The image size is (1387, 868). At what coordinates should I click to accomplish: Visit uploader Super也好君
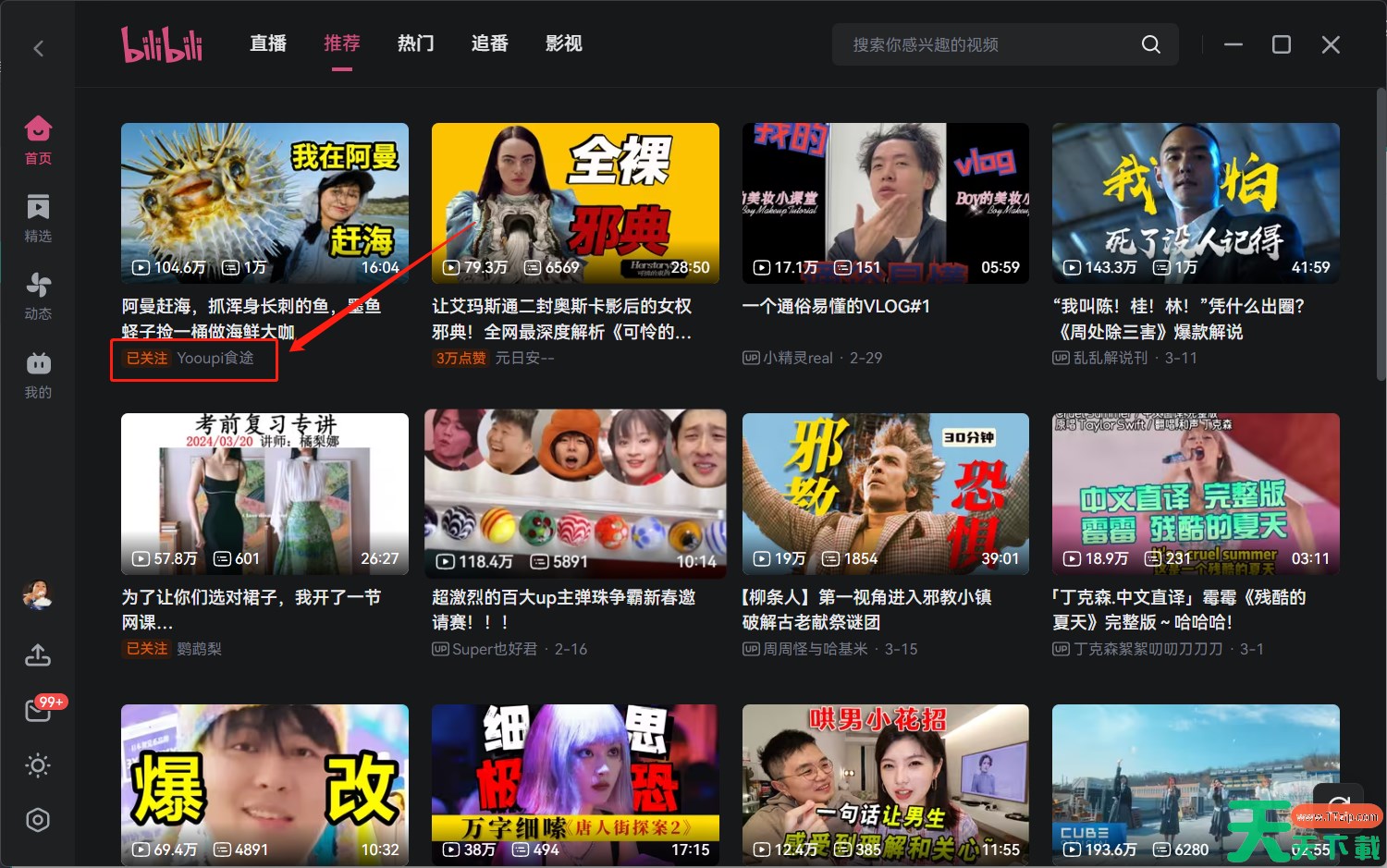[495, 649]
